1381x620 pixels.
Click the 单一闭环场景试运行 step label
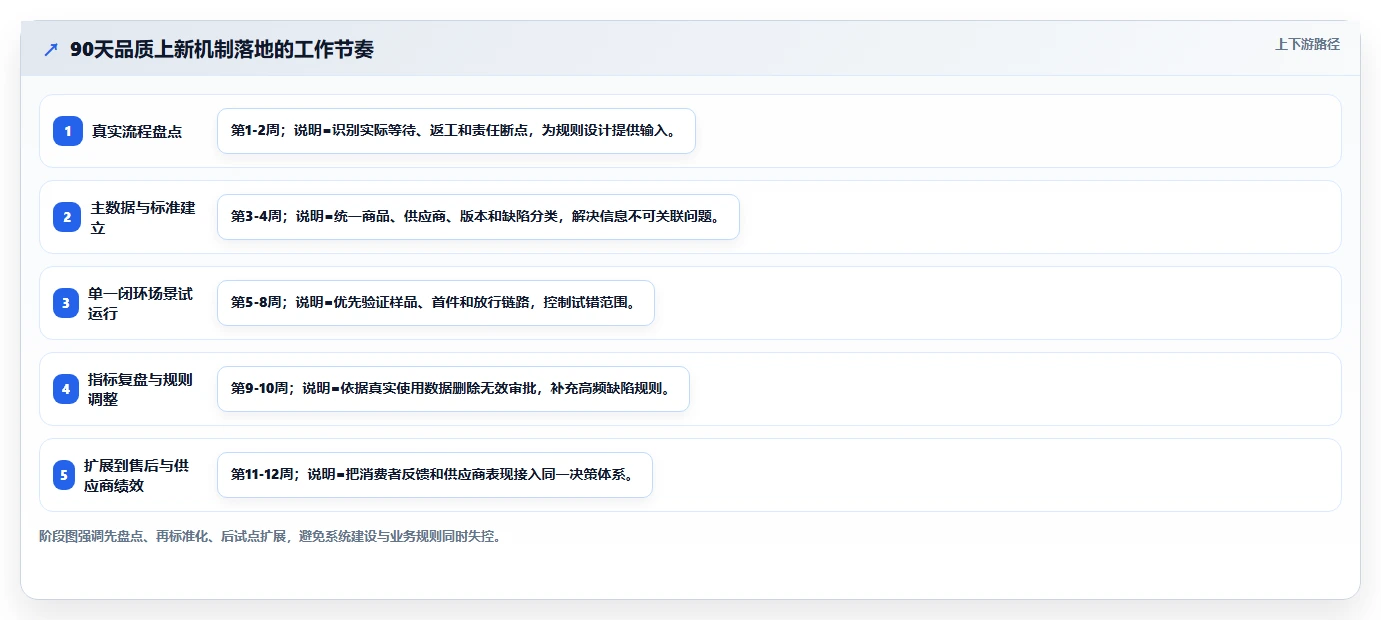pos(140,303)
